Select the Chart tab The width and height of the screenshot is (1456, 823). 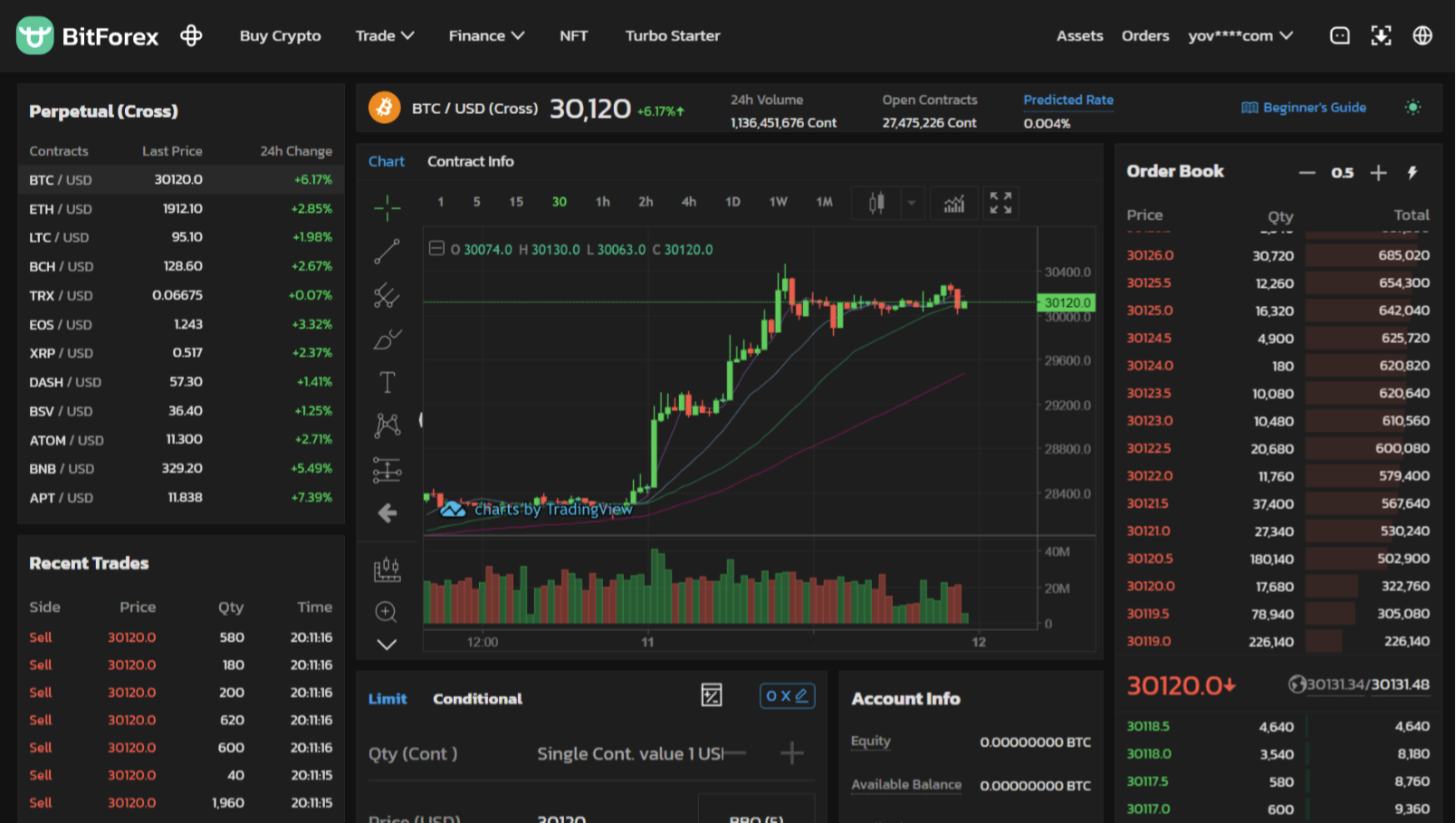coord(387,161)
